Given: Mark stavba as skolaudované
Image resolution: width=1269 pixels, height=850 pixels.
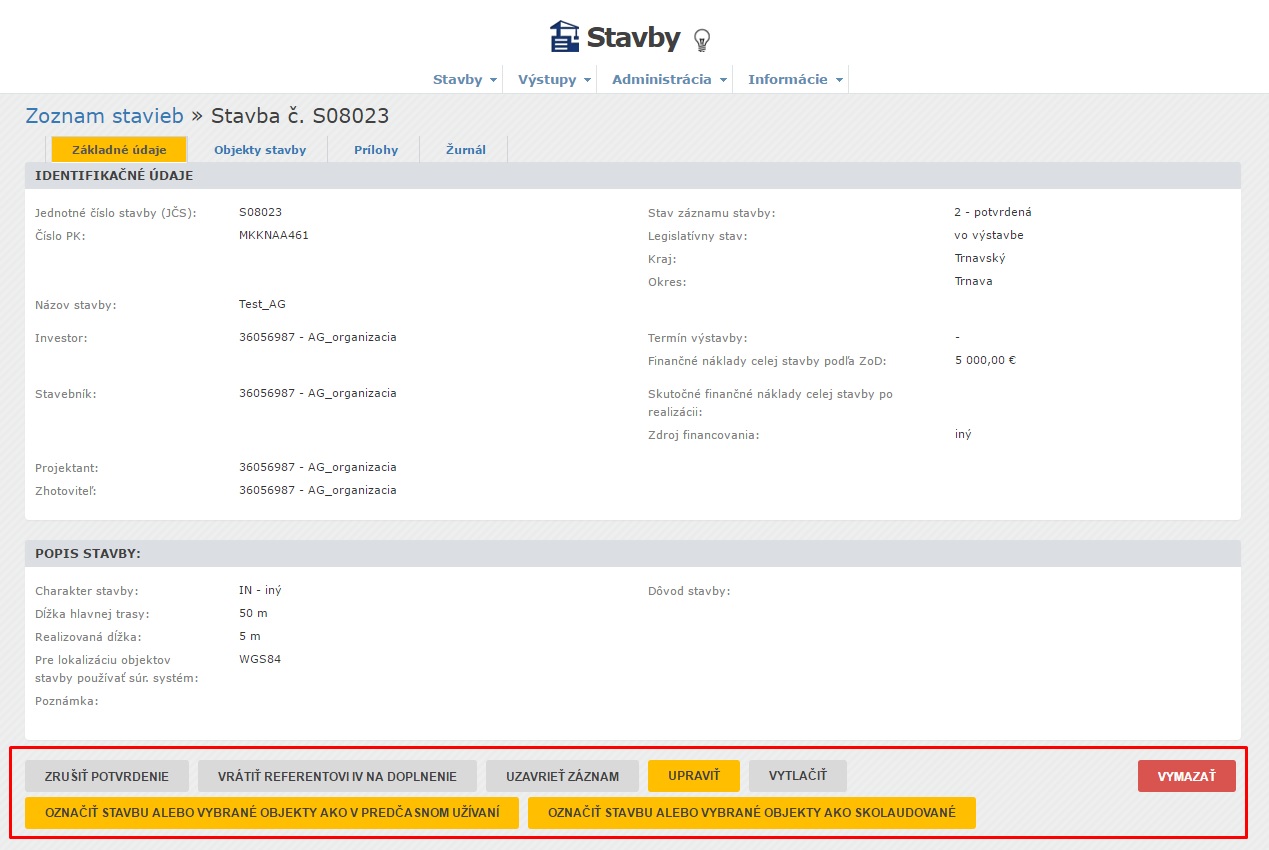Looking at the screenshot, I should (751, 812).
